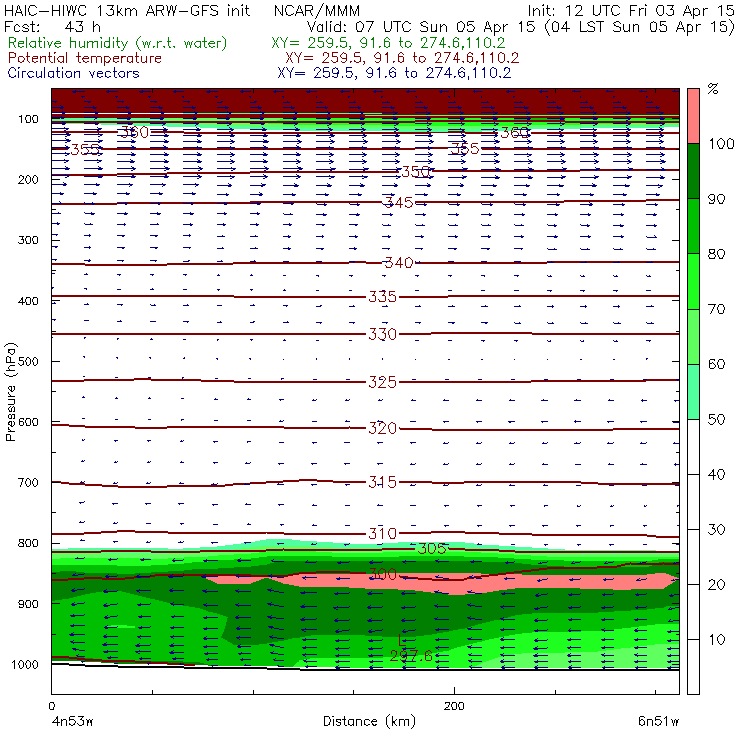740x740 pixels.
Task: Click the 60–70% light green colorbar segment
Action: (x=693, y=336)
